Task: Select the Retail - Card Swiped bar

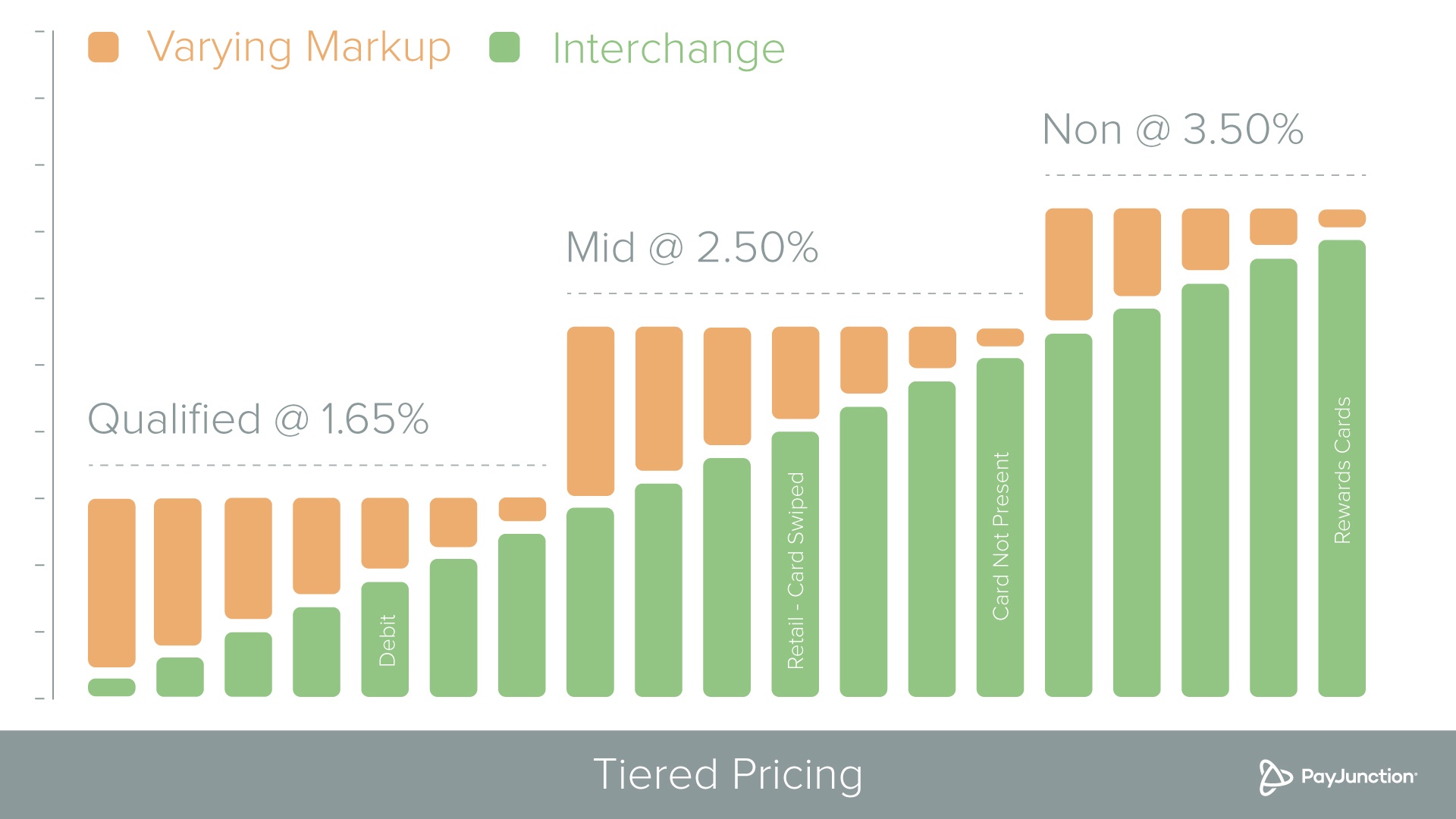Action: [x=795, y=564]
